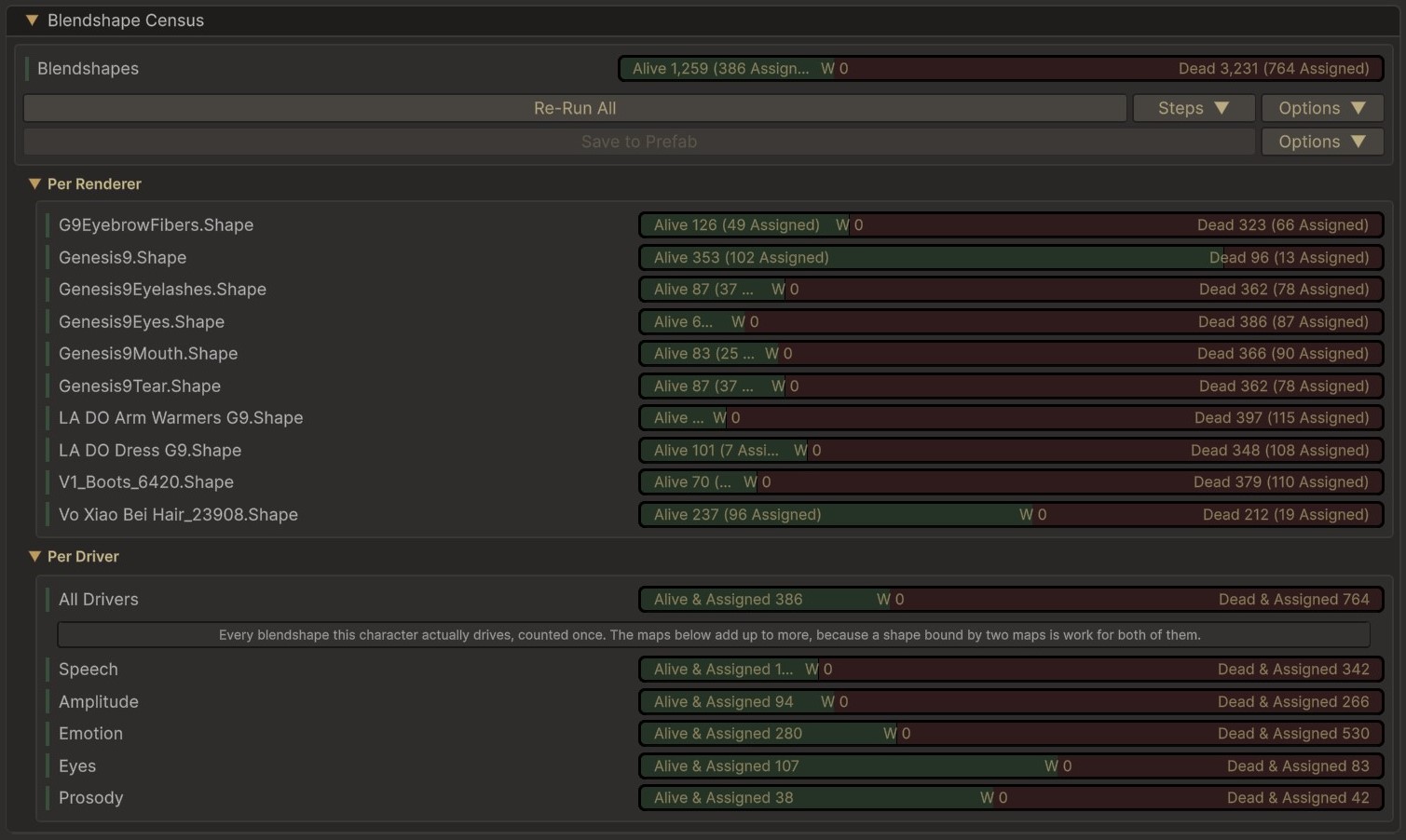Image resolution: width=1406 pixels, height=840 pixels.
Task: Select the Eyes driver label
Action: coord(77,765)
